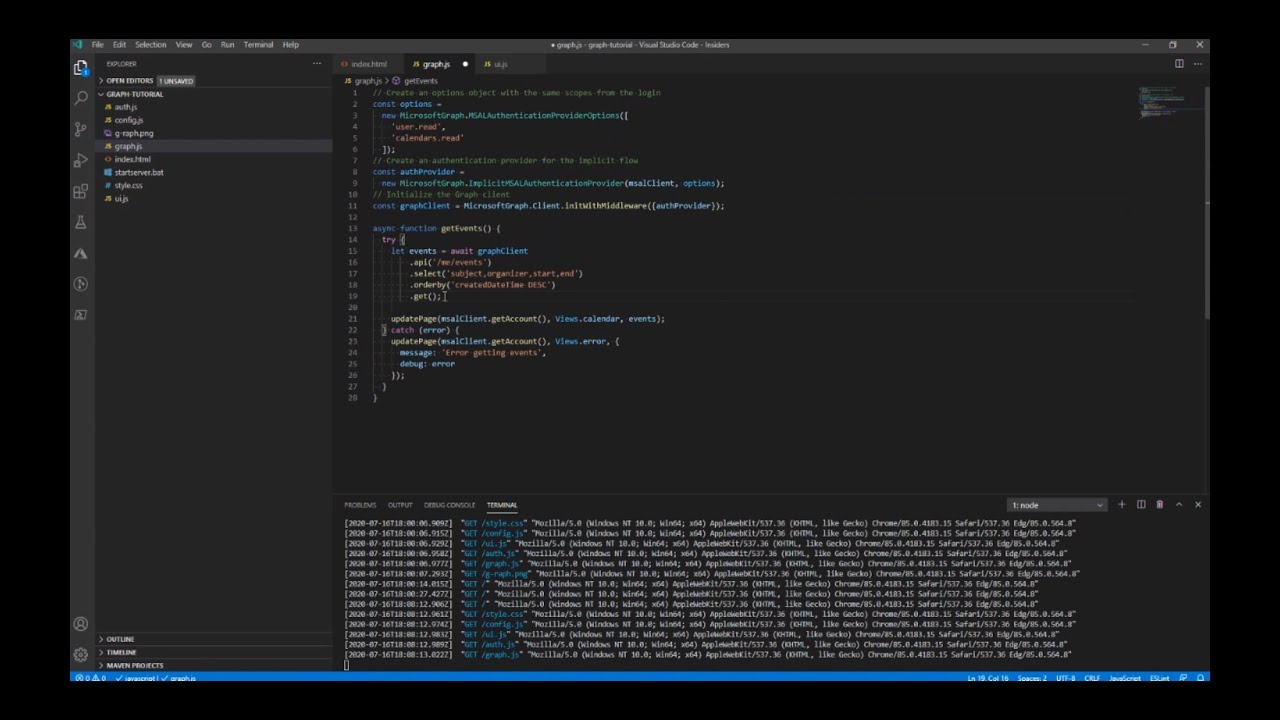Split the terminal

pyautogui.click(x=1141, y=505)
